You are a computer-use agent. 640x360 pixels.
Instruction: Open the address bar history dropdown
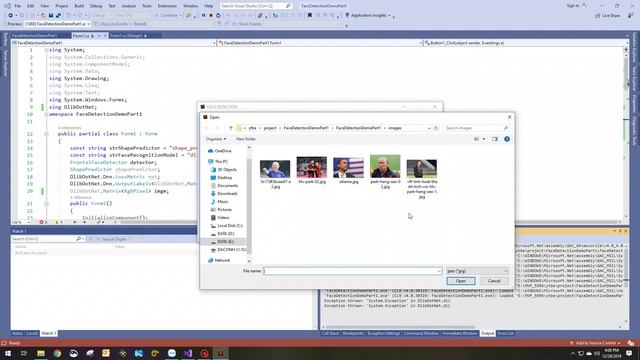[429, 128]
